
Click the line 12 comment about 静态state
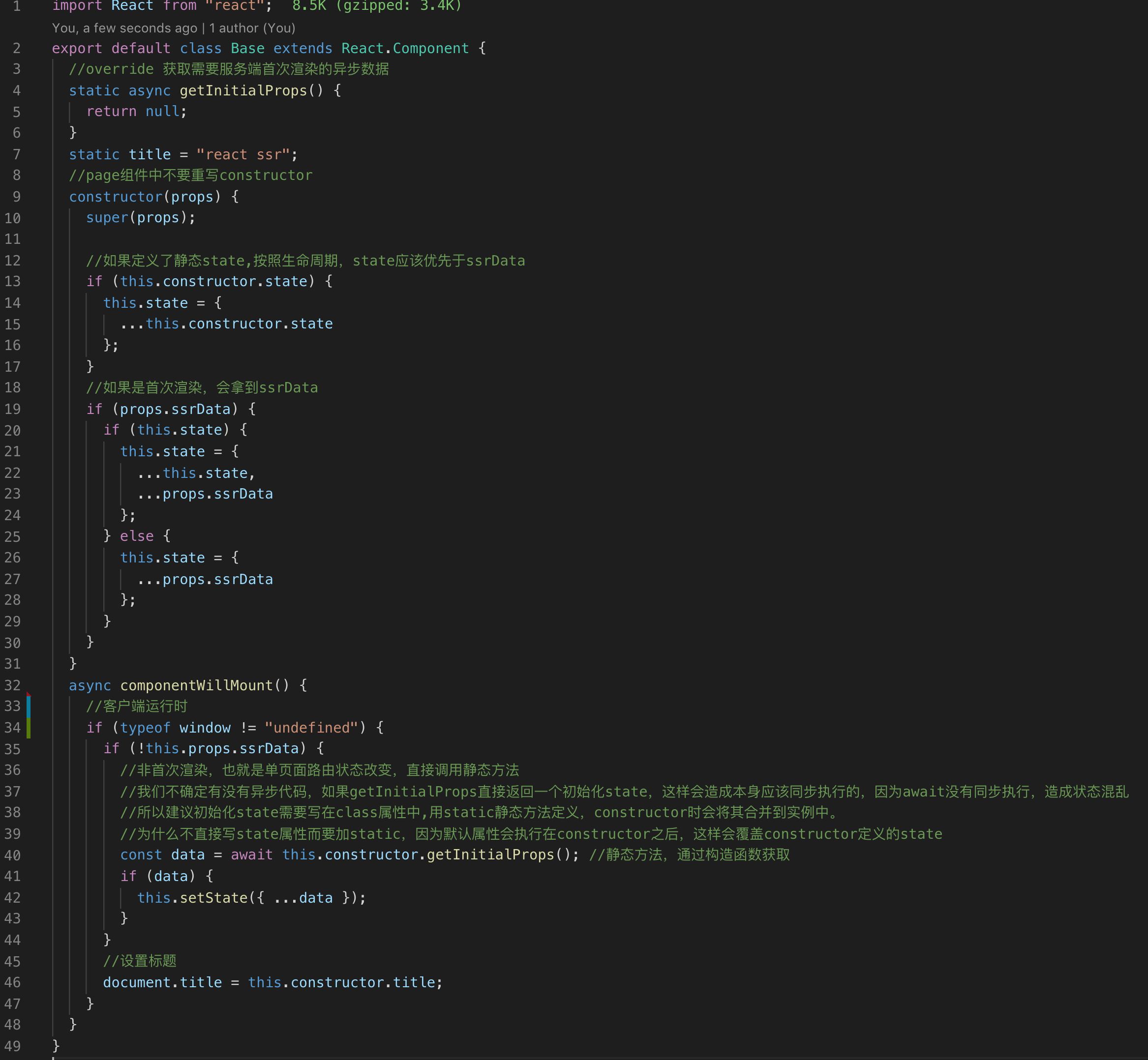306,261
